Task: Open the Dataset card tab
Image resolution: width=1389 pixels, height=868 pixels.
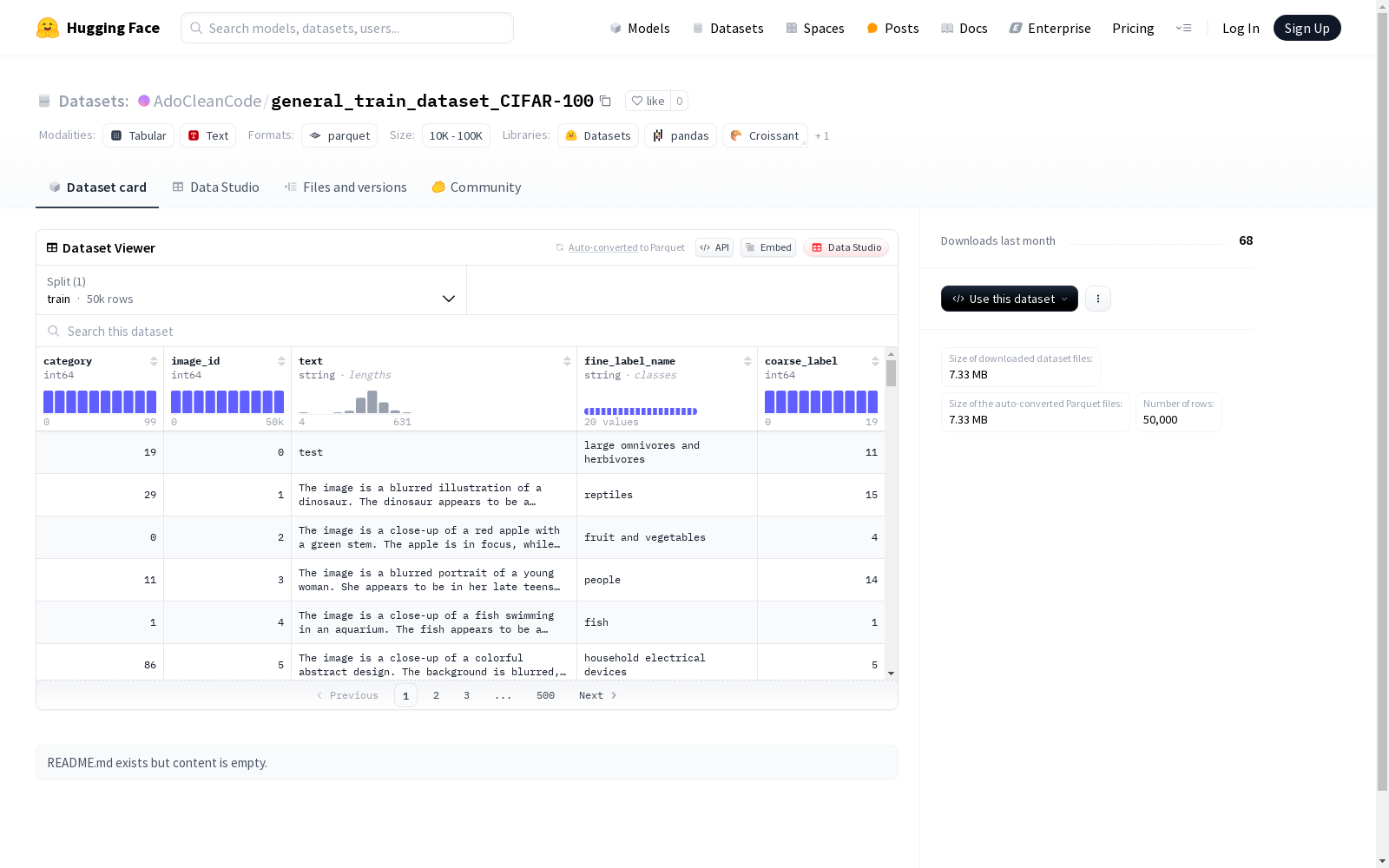Action: coord(97,187)
